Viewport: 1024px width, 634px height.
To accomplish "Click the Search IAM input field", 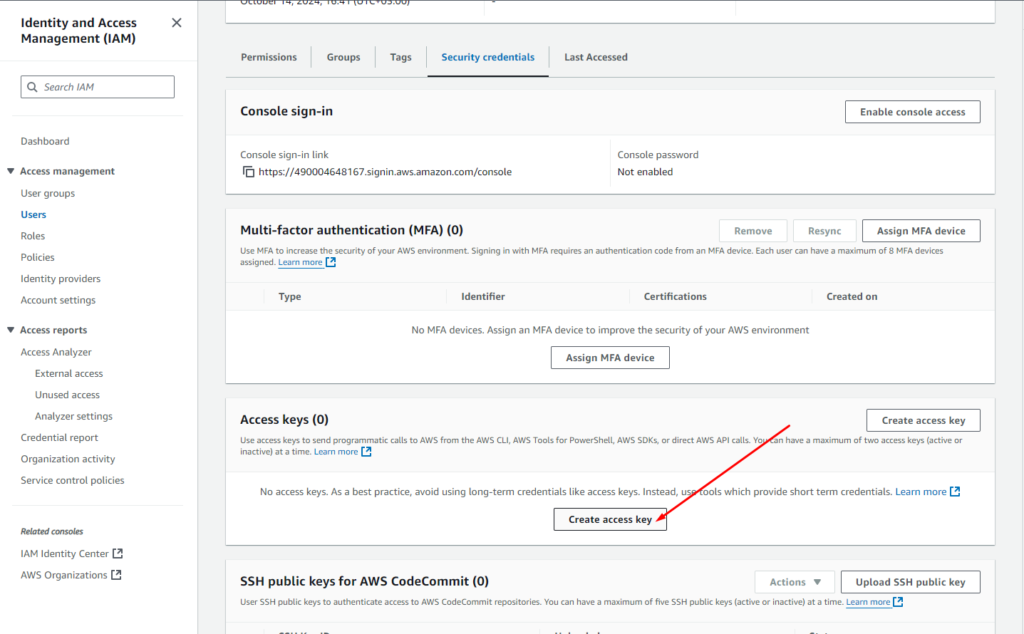I will point(98,87).
